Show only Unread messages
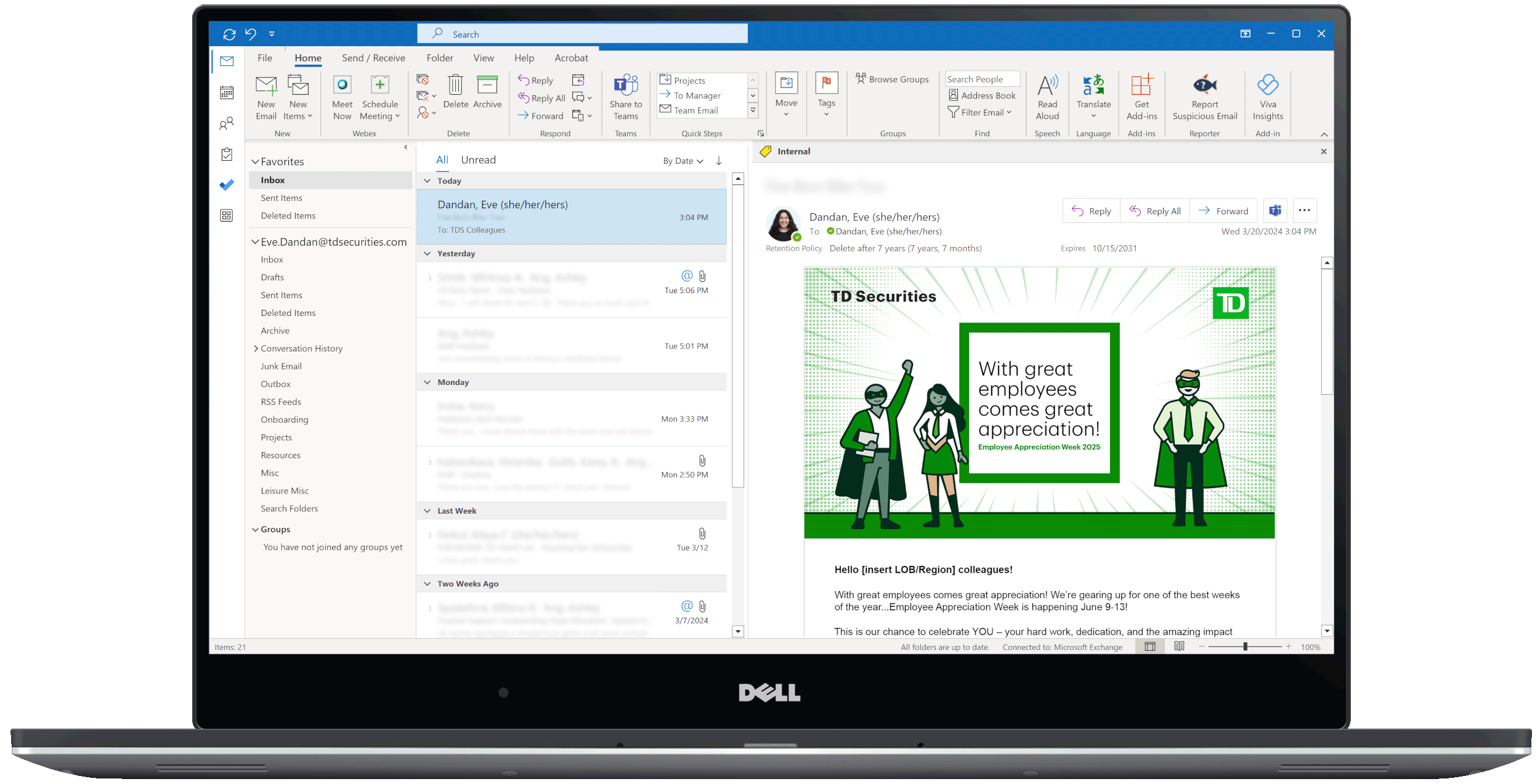Viewport: 1540px width, 784px height. (478, 160)
